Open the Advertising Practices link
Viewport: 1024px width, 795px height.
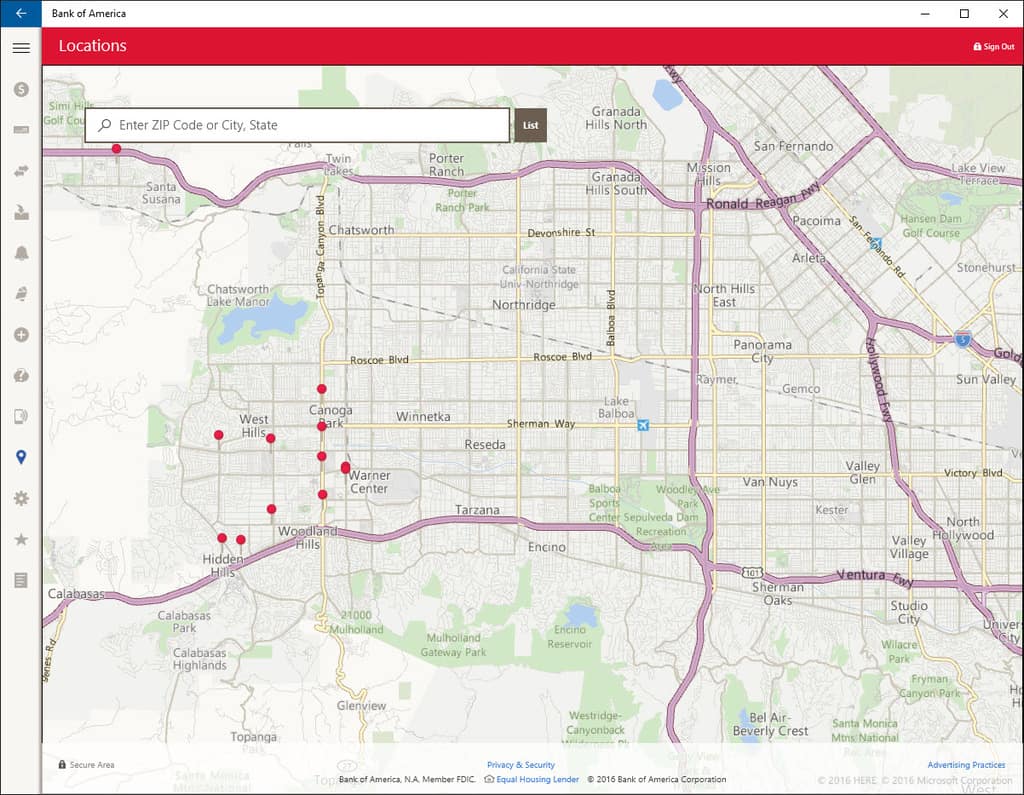pos(966,764)
